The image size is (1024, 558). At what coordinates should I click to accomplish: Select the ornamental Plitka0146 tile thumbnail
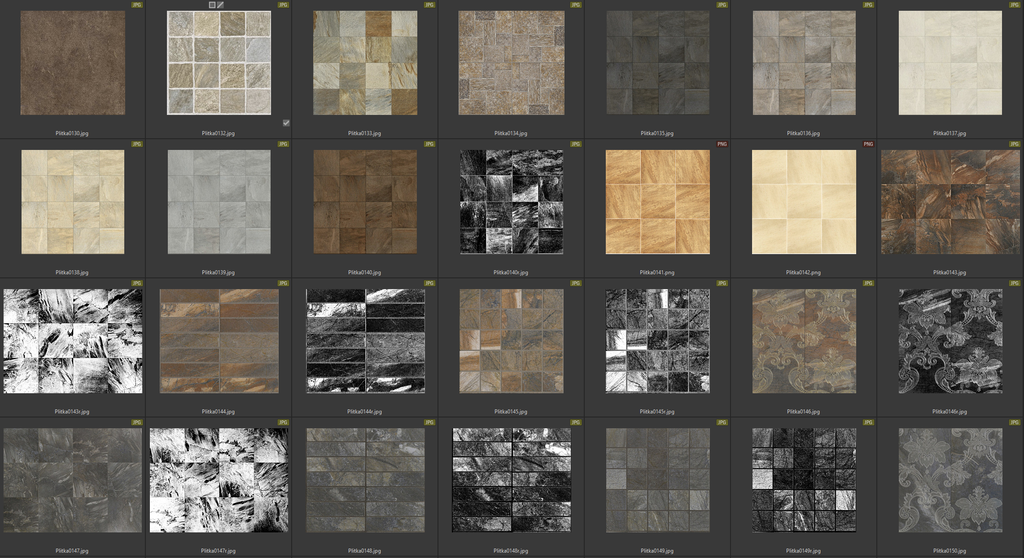tap(803, 341)
